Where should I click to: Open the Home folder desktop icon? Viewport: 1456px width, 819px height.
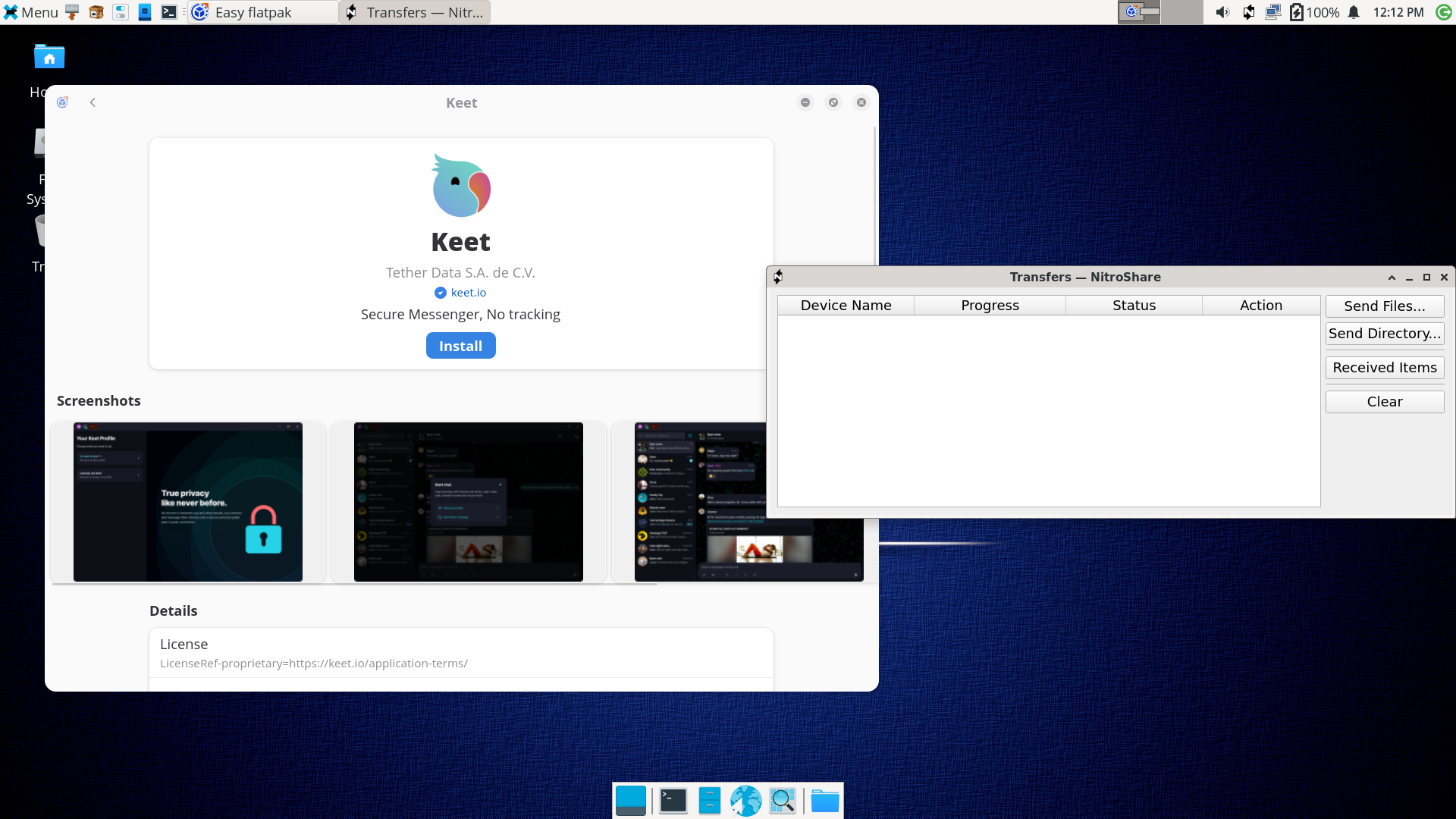tap(49, 57)
